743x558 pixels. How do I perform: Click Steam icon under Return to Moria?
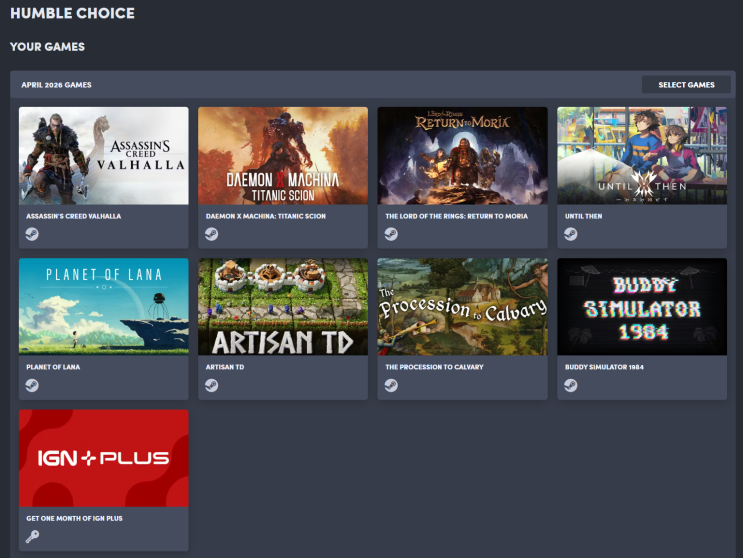click(391, 234)
